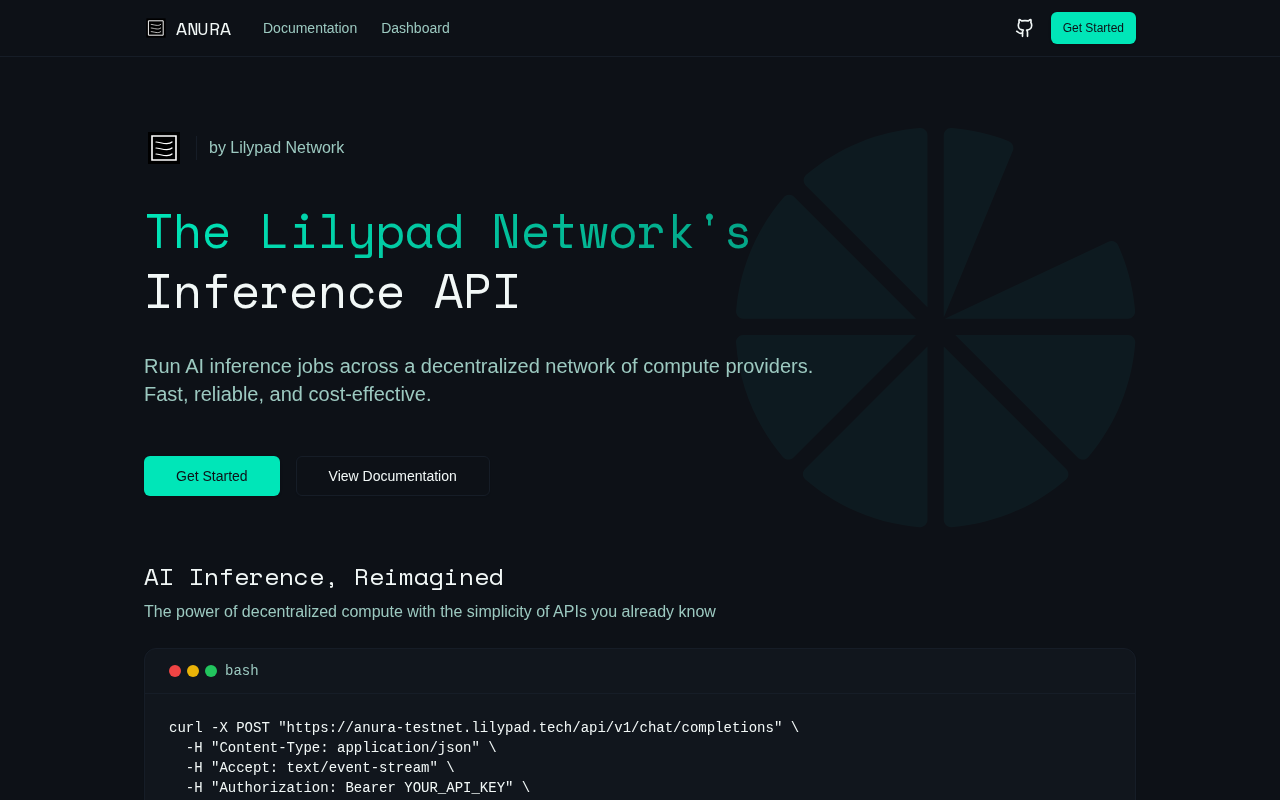
Task: Click the "Run AI inference jobs" description line
Action: point(479,366)
